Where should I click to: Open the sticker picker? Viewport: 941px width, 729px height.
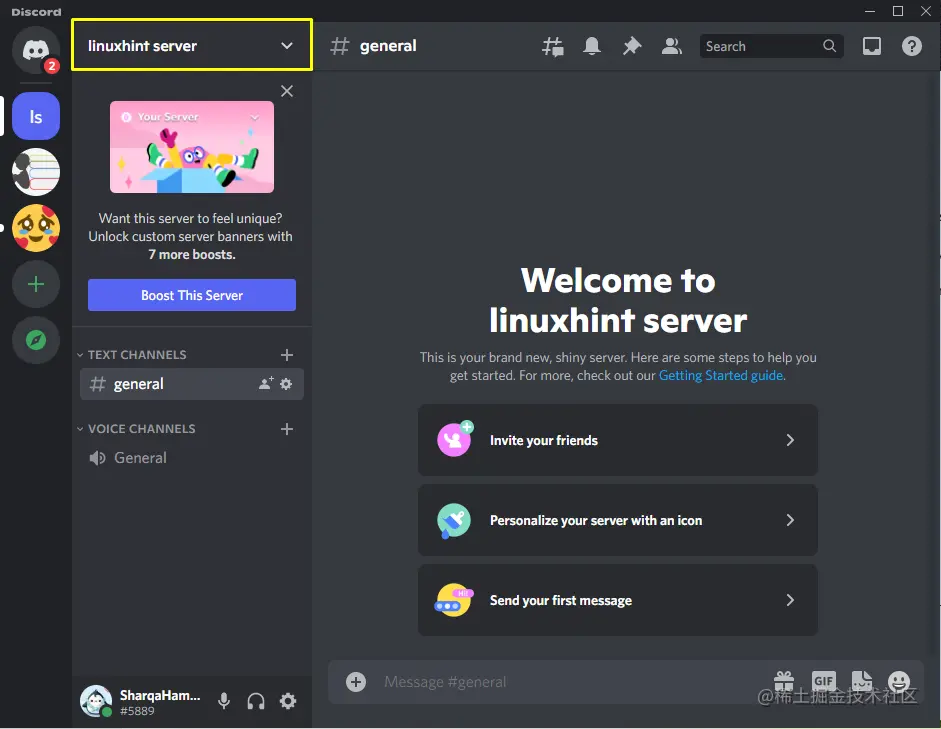coord(862,681)
